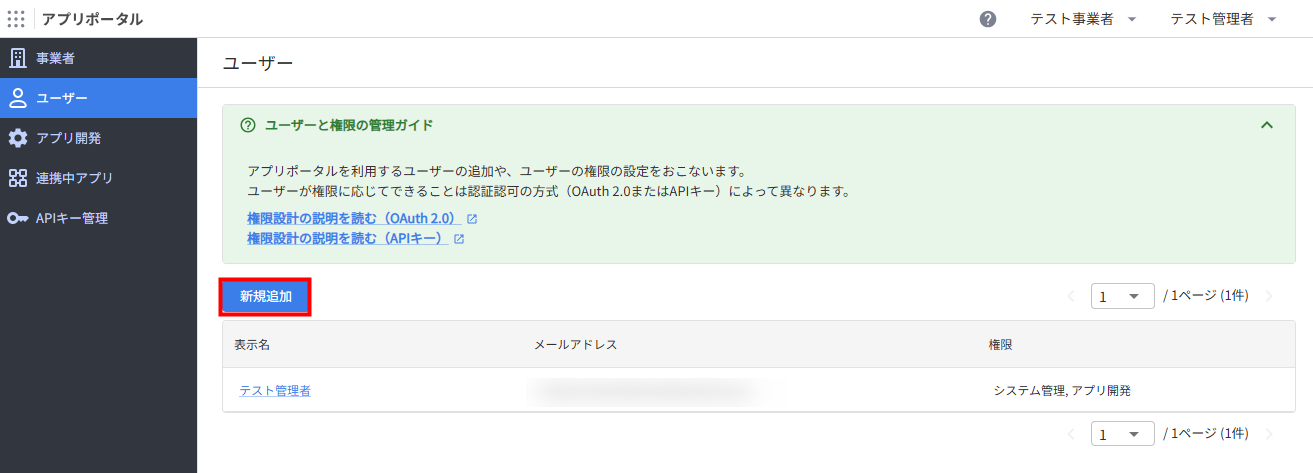Click the top next page arrow

point(1269,296)
